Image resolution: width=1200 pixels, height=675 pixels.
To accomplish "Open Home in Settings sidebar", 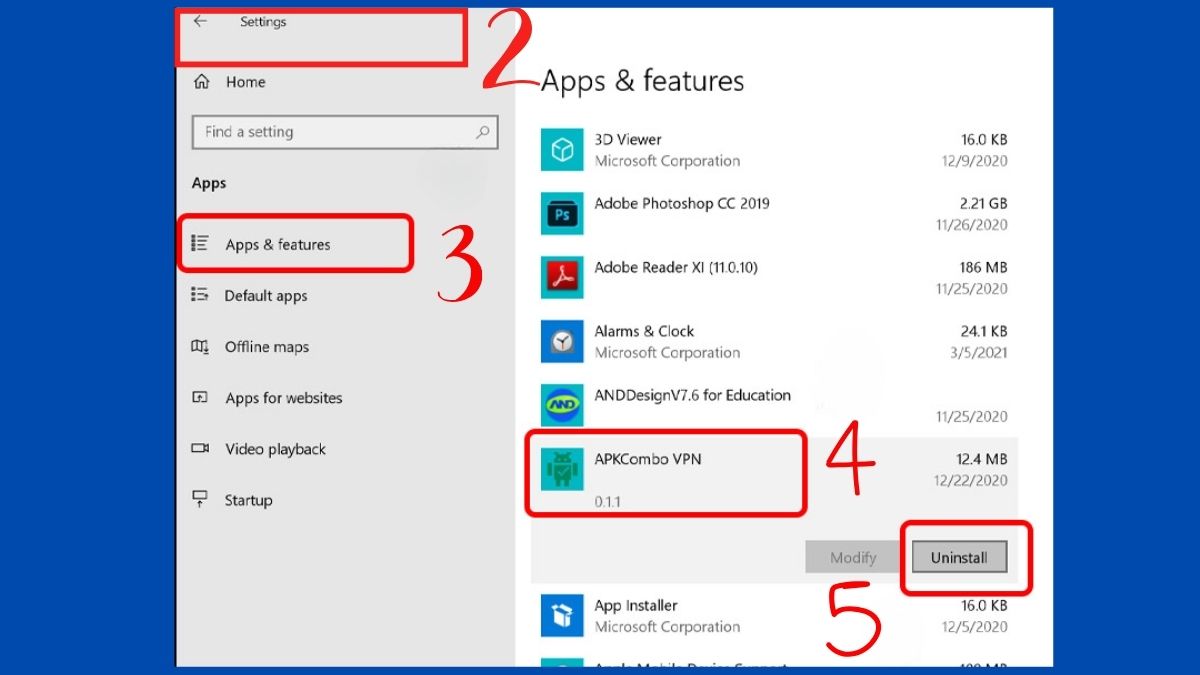I will (245, 82).
